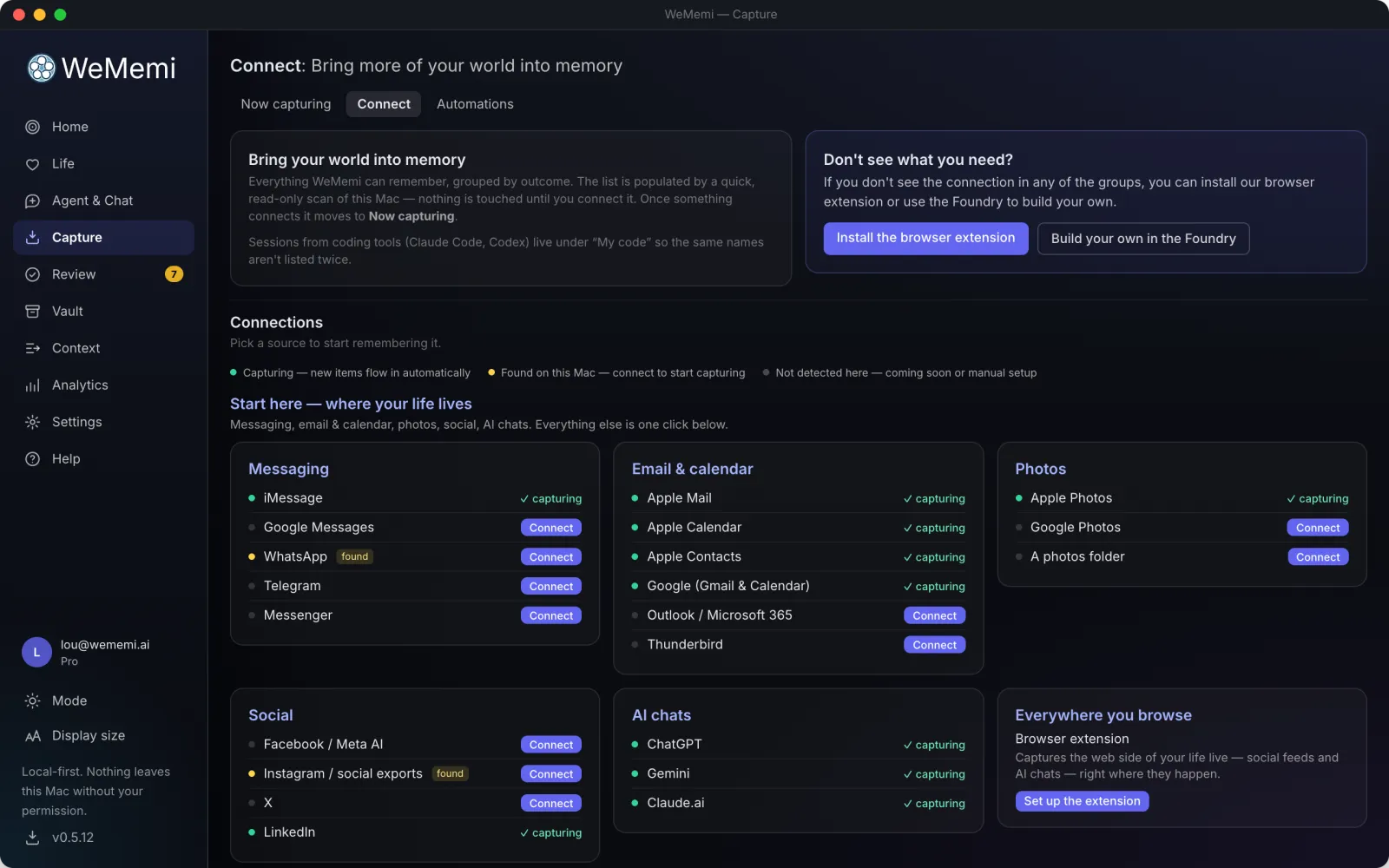Click the Capture download icon in sidebar
Screen dimensions: 1389x868
pos(32,238)
